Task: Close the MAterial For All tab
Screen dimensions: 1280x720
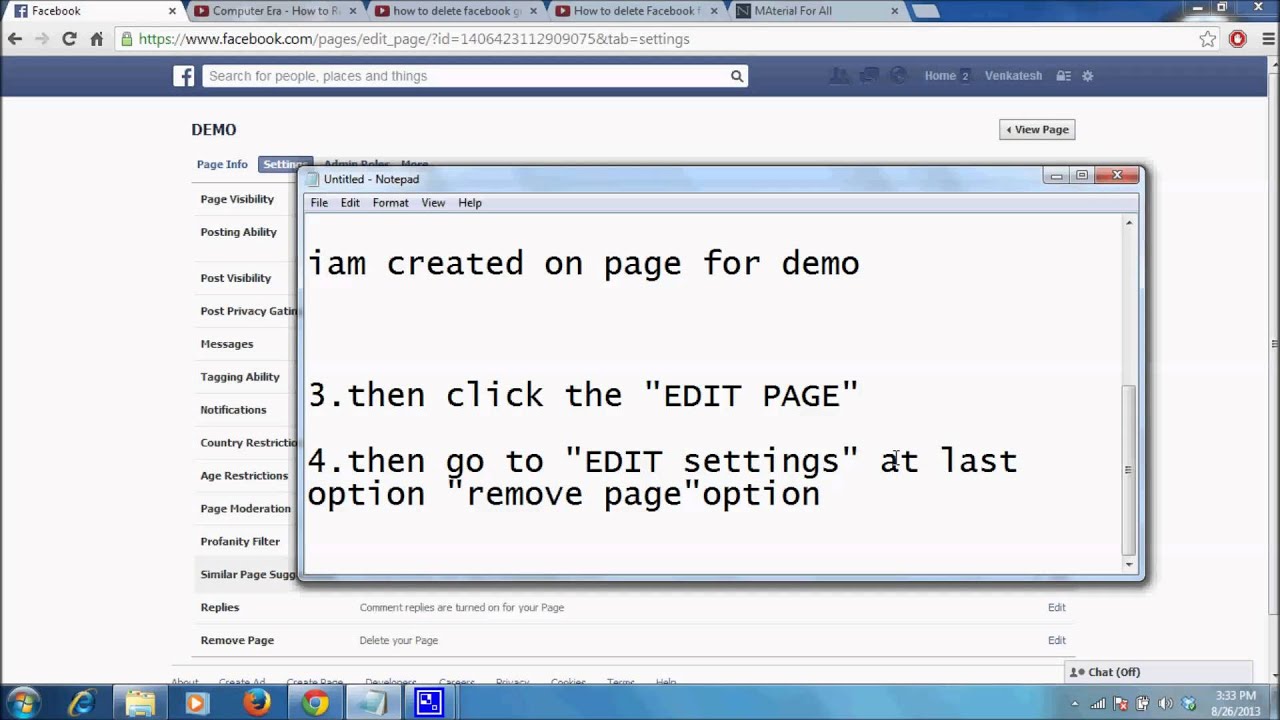Action: [x=894, y=11]
